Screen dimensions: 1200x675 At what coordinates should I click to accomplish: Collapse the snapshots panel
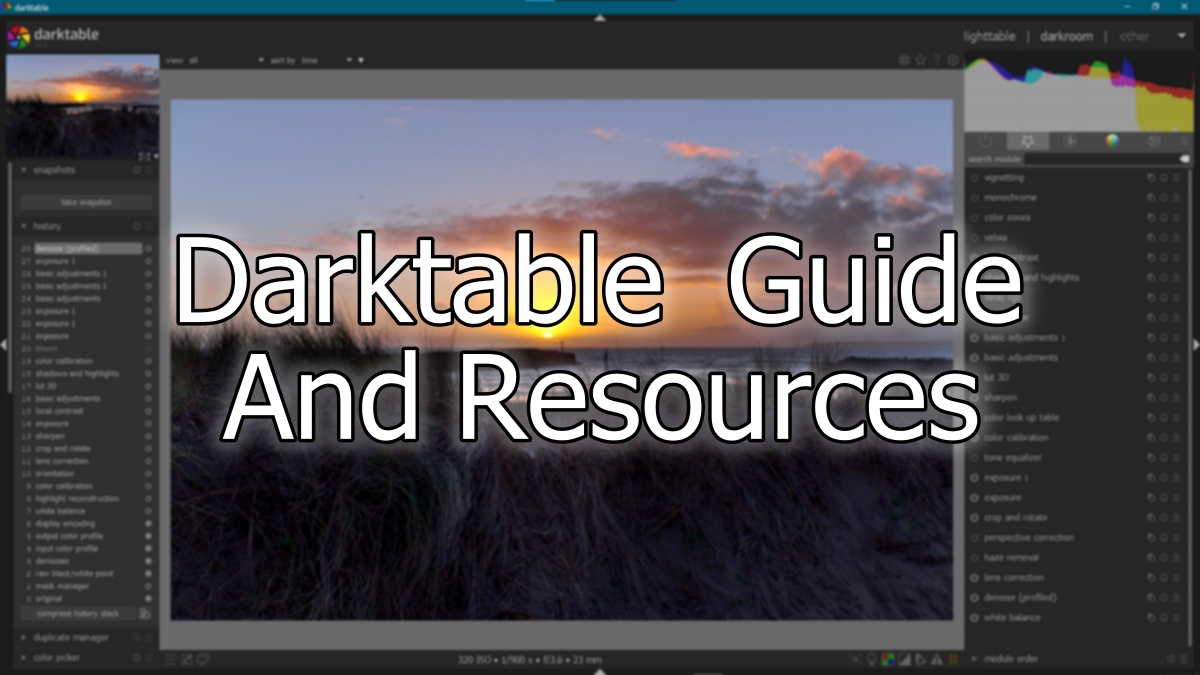click(24, 170)
